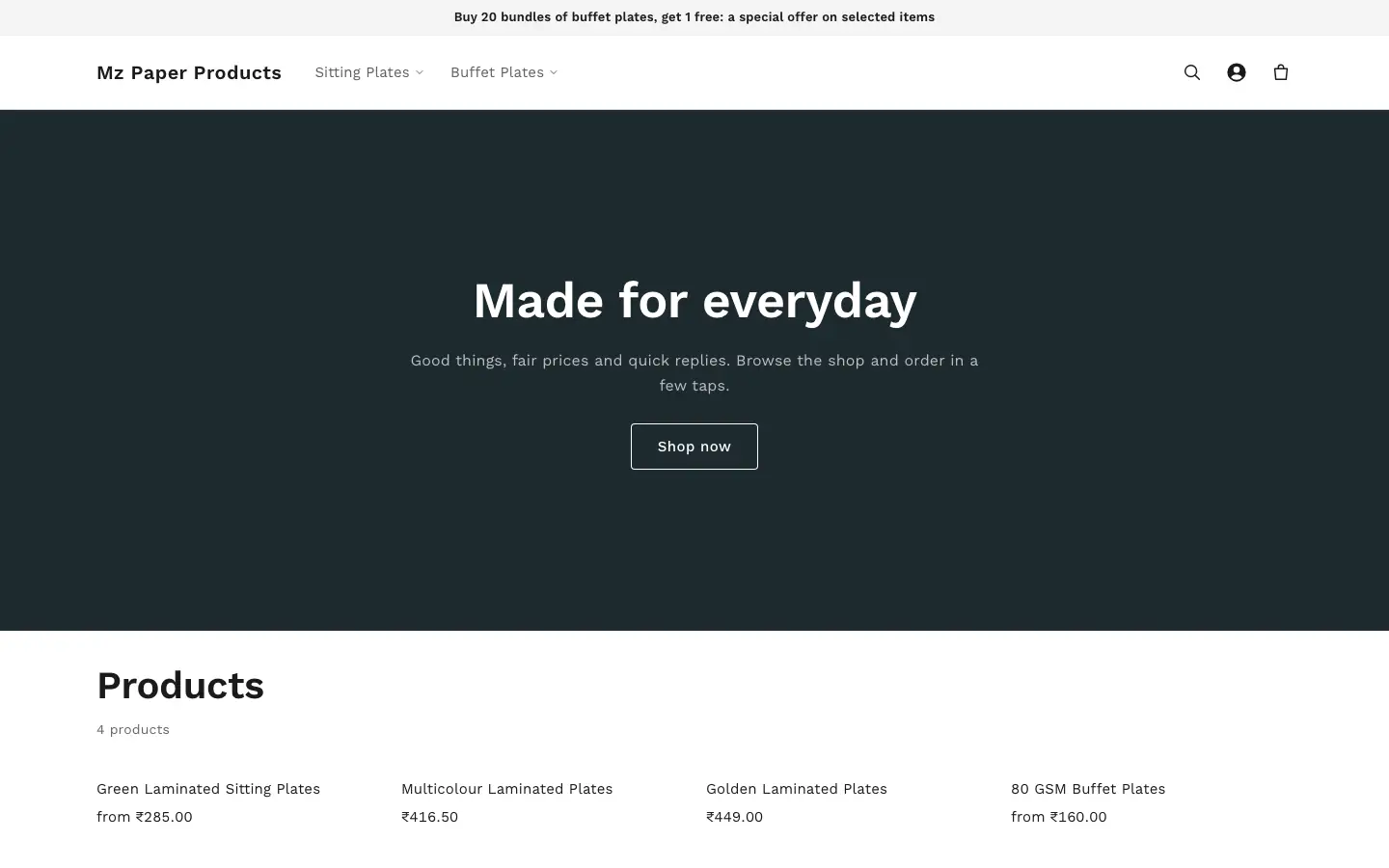This screenshot has width=1389, height=868.
Task: Click the '4 products' count text
Action: 133,730
